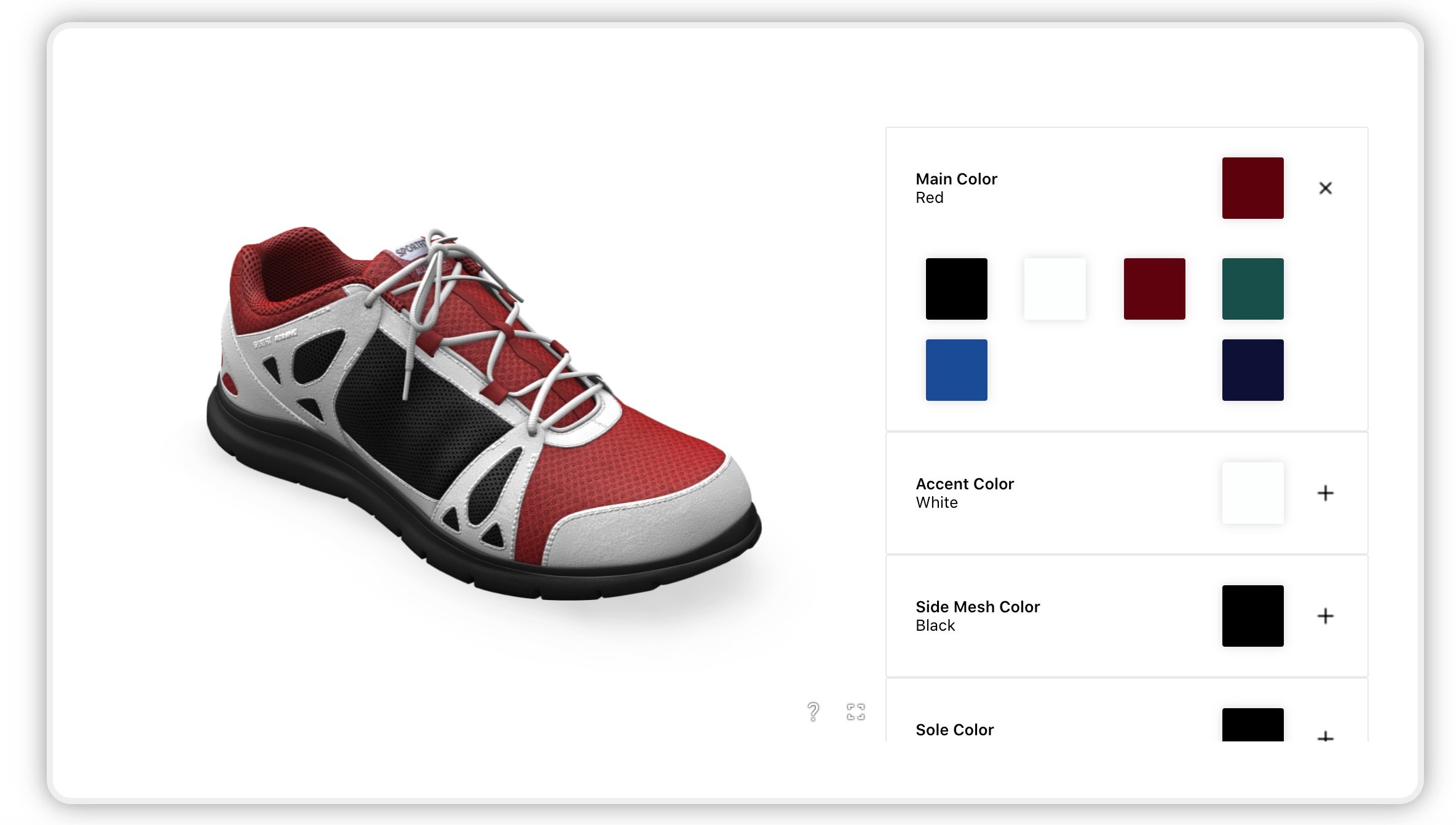Viewport: 1456px width, 825px height.
Task: Open Accent Color customization menu
Action: click(x=1325, y=492)
